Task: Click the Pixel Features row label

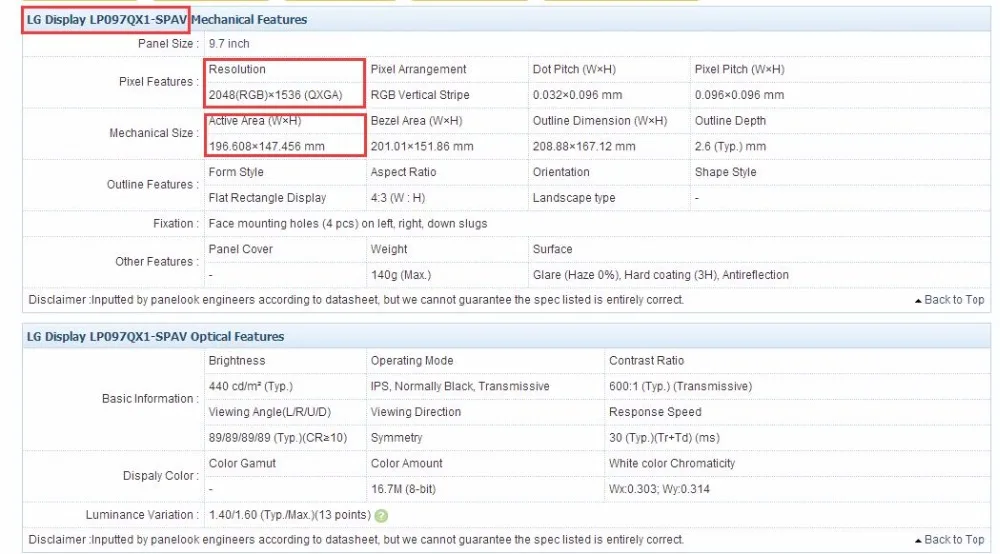Action: [x=159, y=82]
